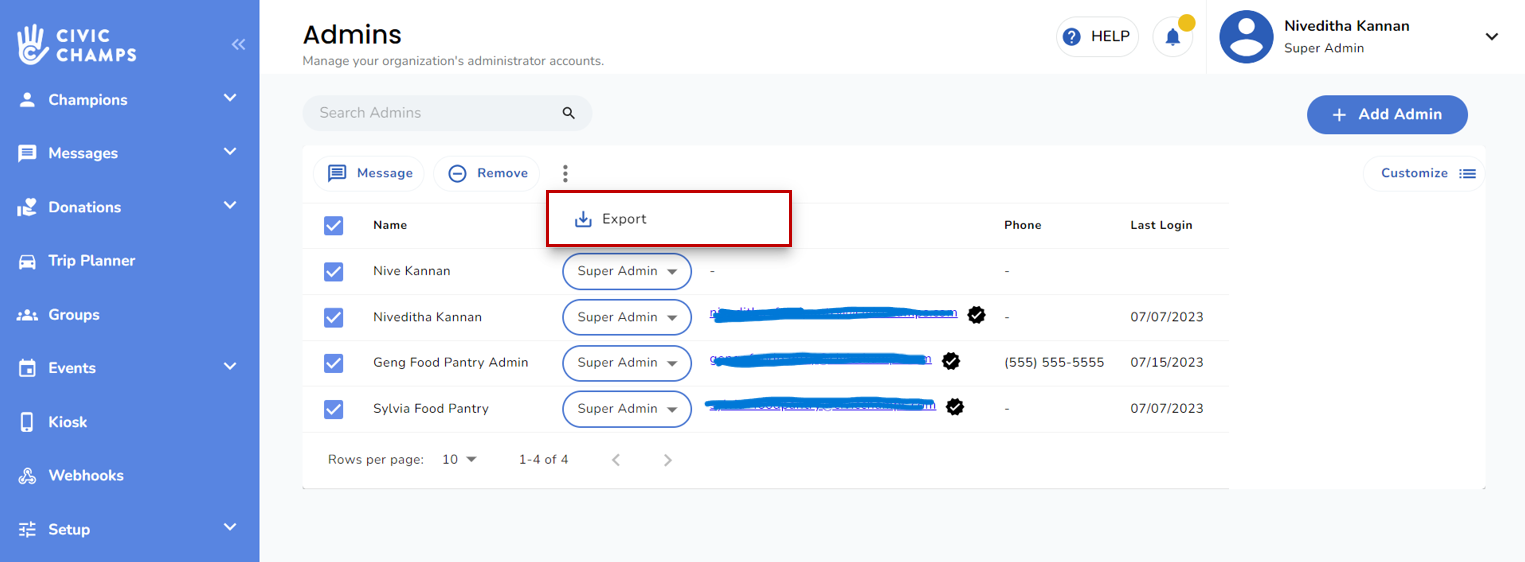
Task: Open Trip Planner in the sidebar
Action: click(x=92, y=261)
